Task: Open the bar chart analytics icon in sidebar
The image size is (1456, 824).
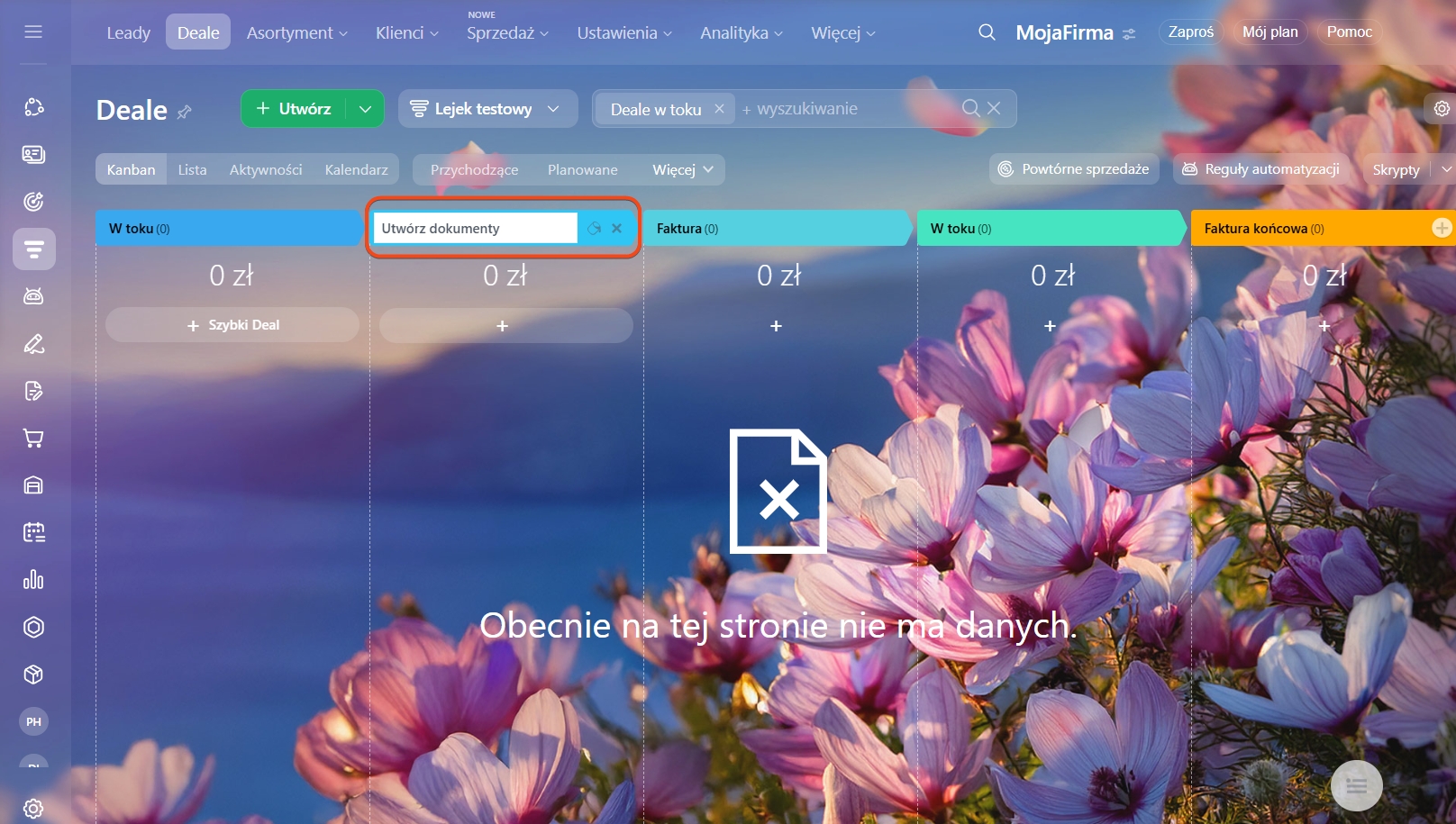Action: coord(33,580)
